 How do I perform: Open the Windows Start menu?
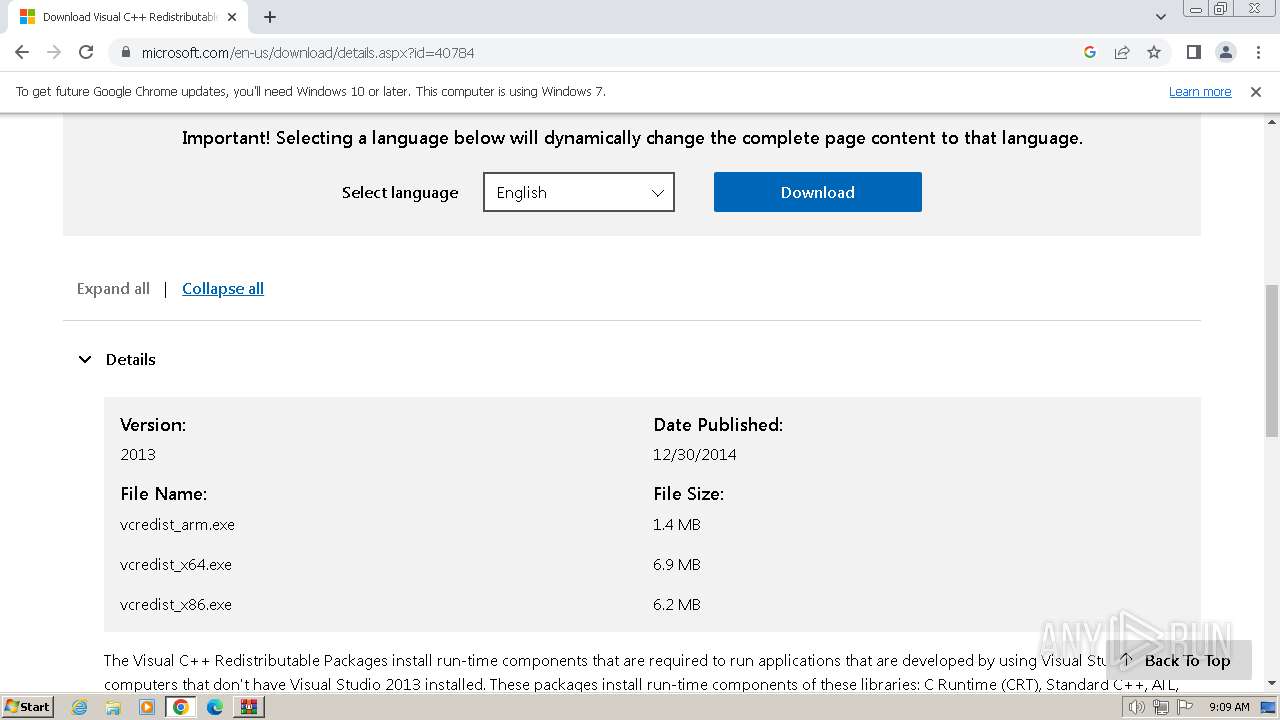pos(27,707)
